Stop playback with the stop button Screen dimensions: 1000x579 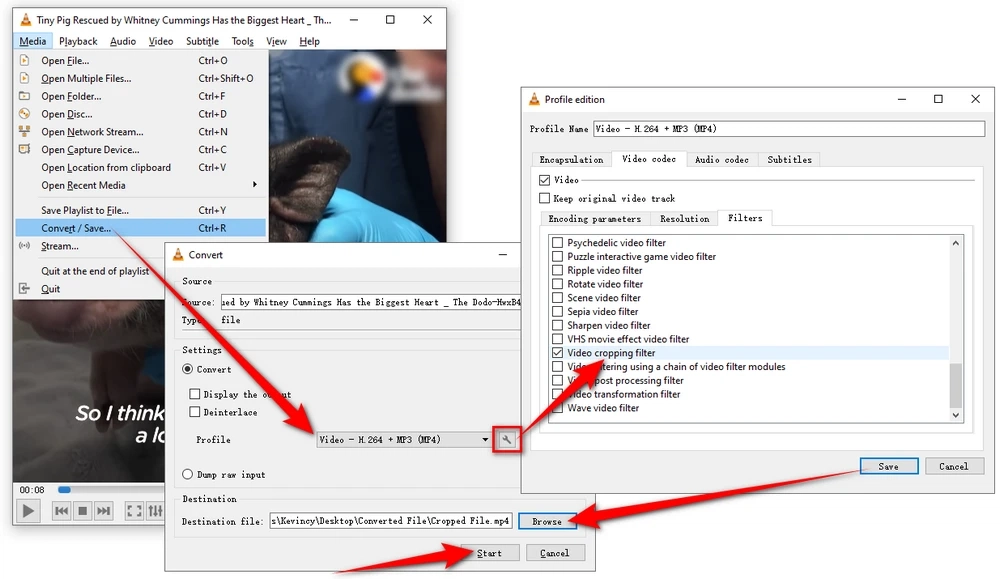coord(82,511)
